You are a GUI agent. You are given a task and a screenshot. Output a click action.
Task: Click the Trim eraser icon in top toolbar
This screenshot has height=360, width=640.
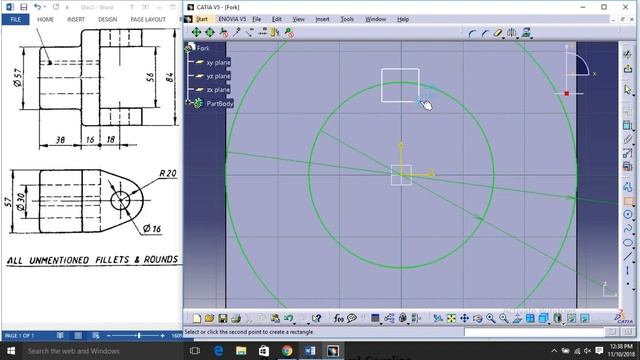point(497,33)
